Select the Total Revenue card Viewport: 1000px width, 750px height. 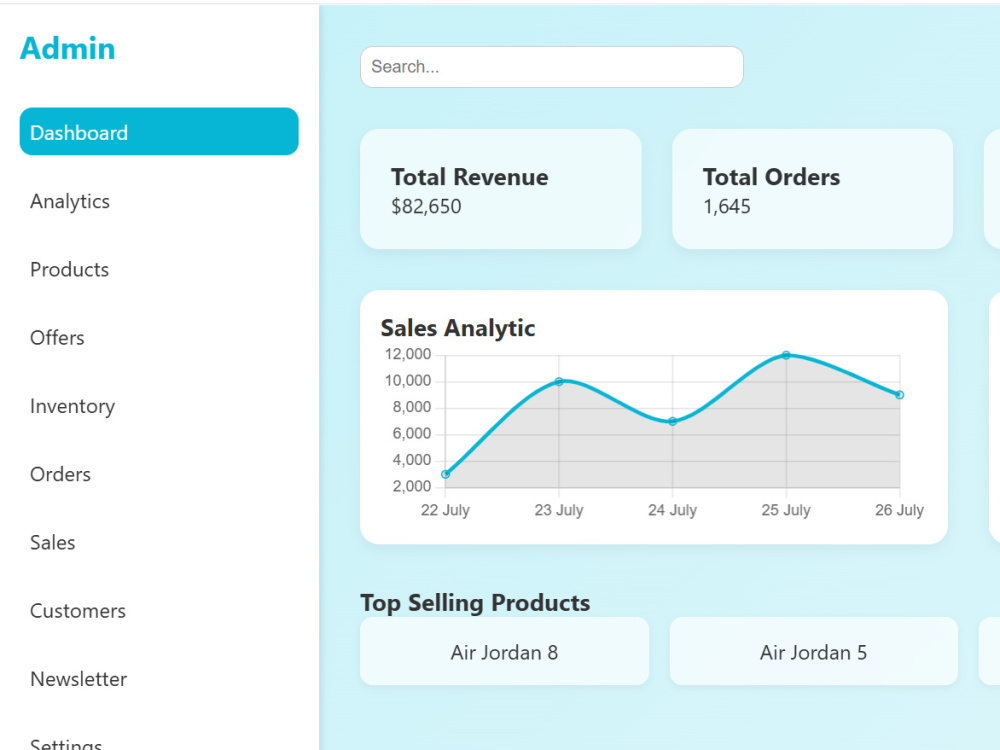pyautogui.click(x=501, y=189)
